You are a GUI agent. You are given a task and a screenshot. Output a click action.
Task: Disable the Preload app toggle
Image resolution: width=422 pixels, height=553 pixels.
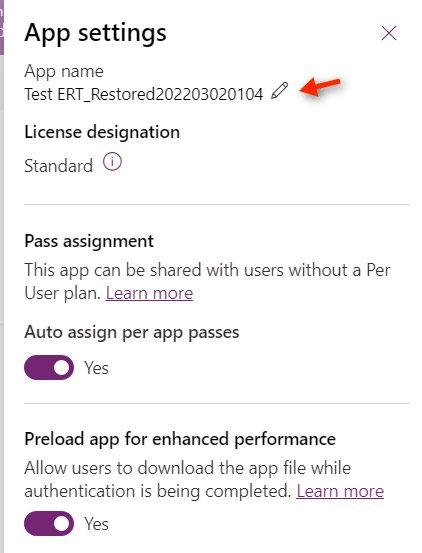point(49,523)
